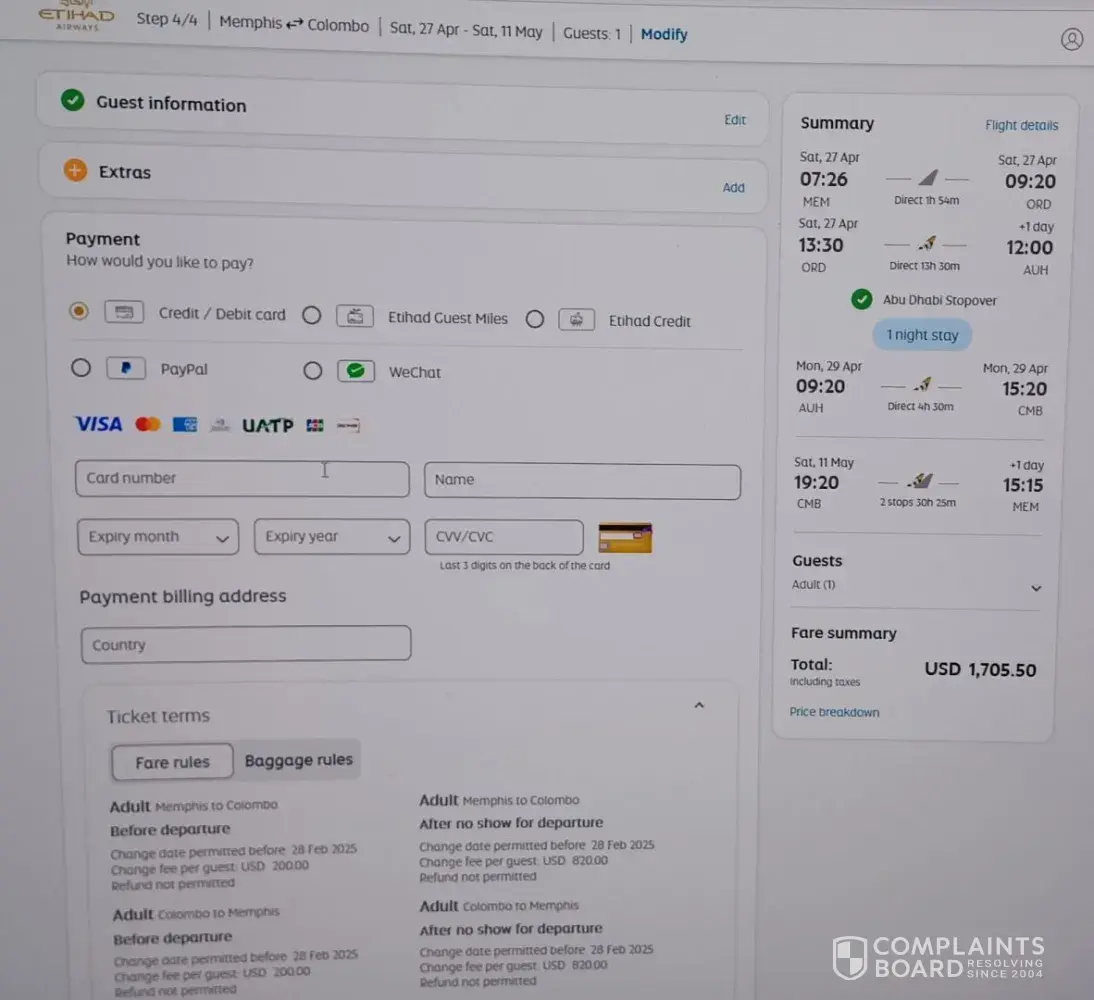Viewport: 1094px width, 1000px height.
Task: Open the Expiry year dropdown
Action: [332, 537]
